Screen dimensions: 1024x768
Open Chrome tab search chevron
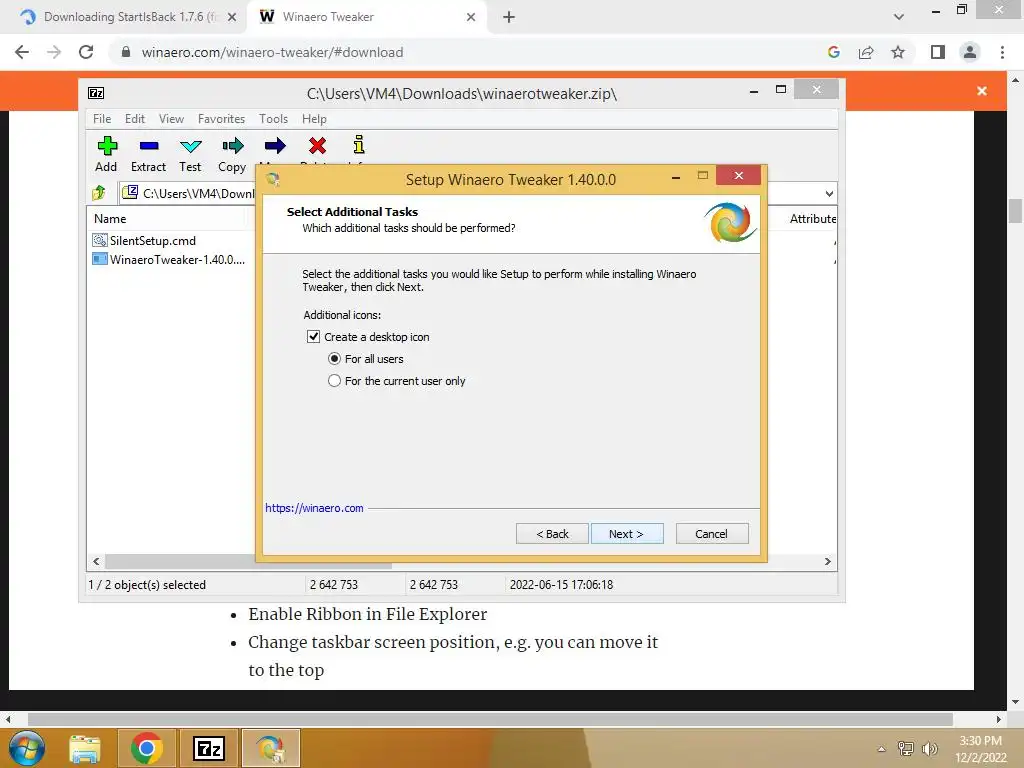(x=899, y=17)
